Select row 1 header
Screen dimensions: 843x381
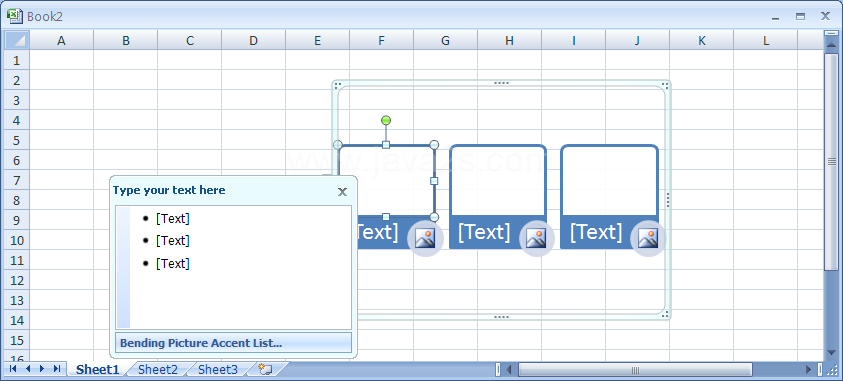coord(16,60)
